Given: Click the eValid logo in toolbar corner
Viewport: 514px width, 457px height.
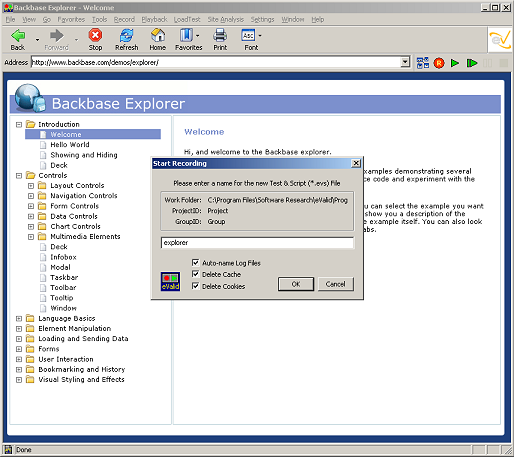Looking at the screenshot, I should pyautogui.click(x=500, y=40).
